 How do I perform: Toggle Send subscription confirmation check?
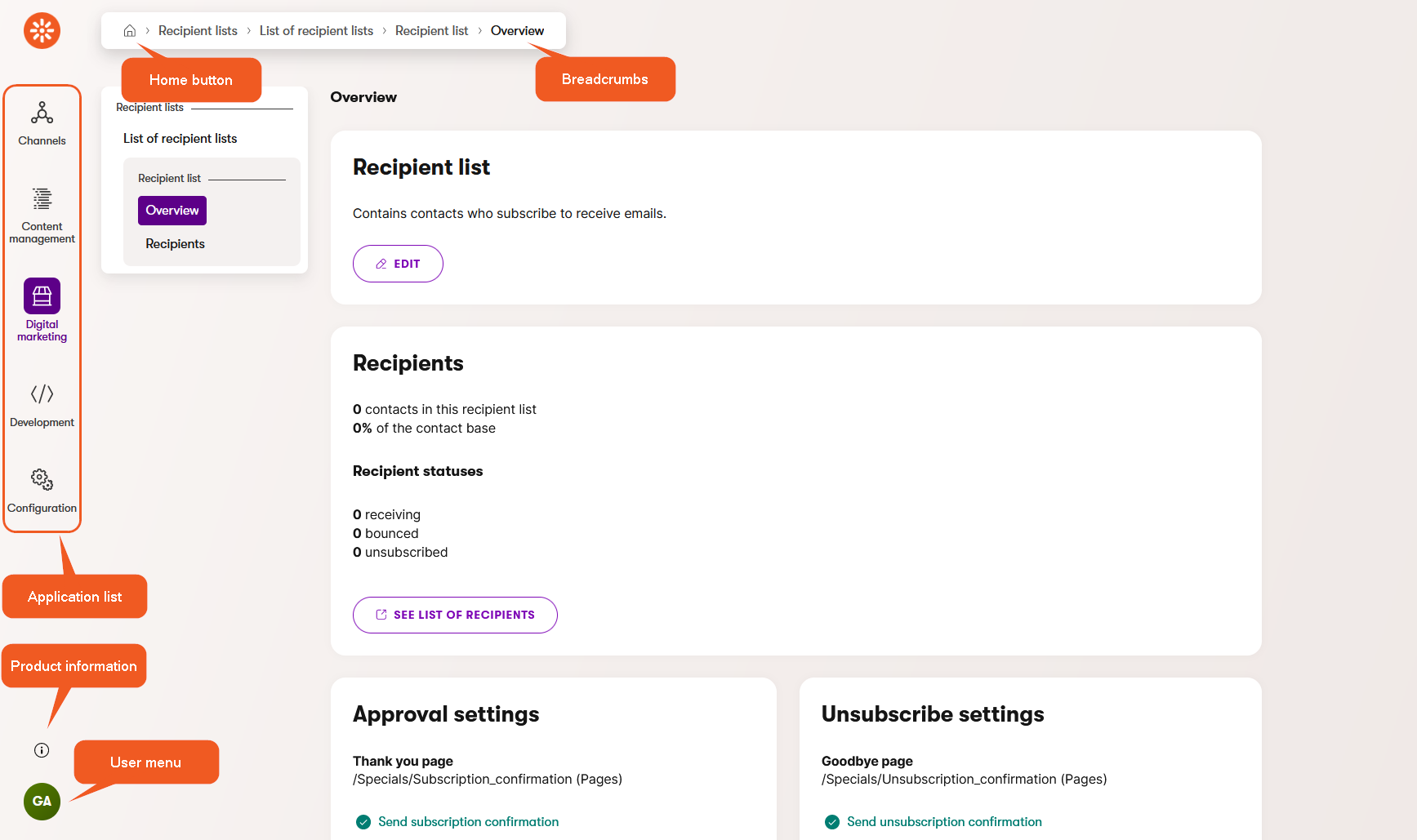point(363,822)
